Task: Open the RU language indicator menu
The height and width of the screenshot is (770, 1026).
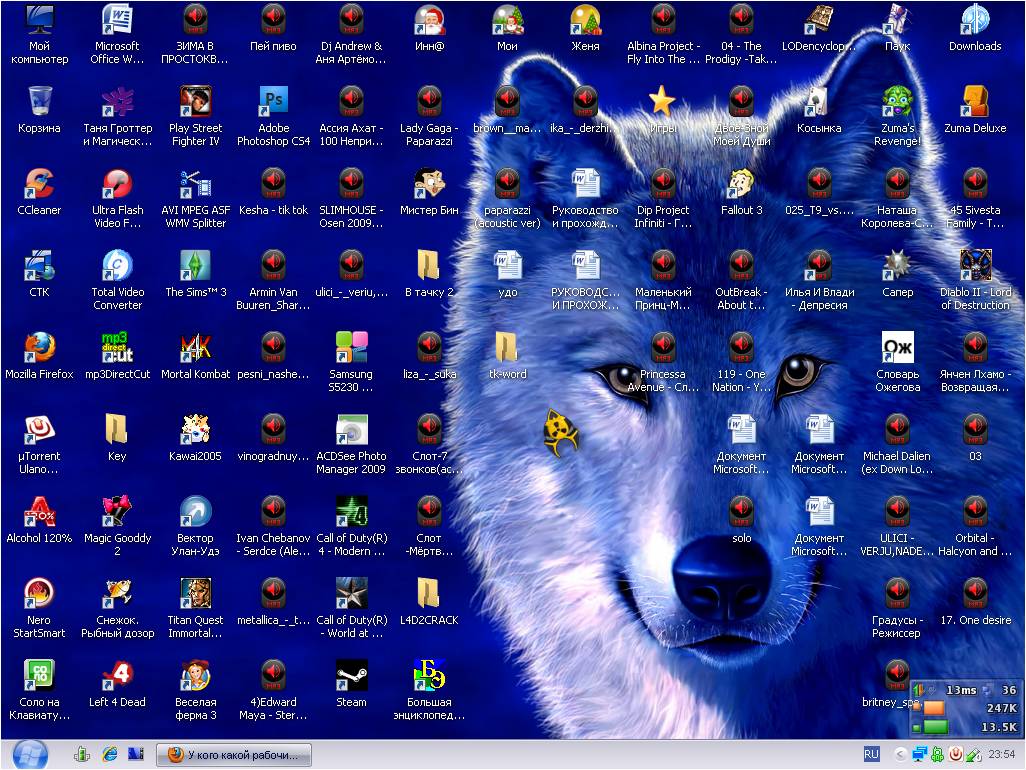Action: click(x=870, y=754)
